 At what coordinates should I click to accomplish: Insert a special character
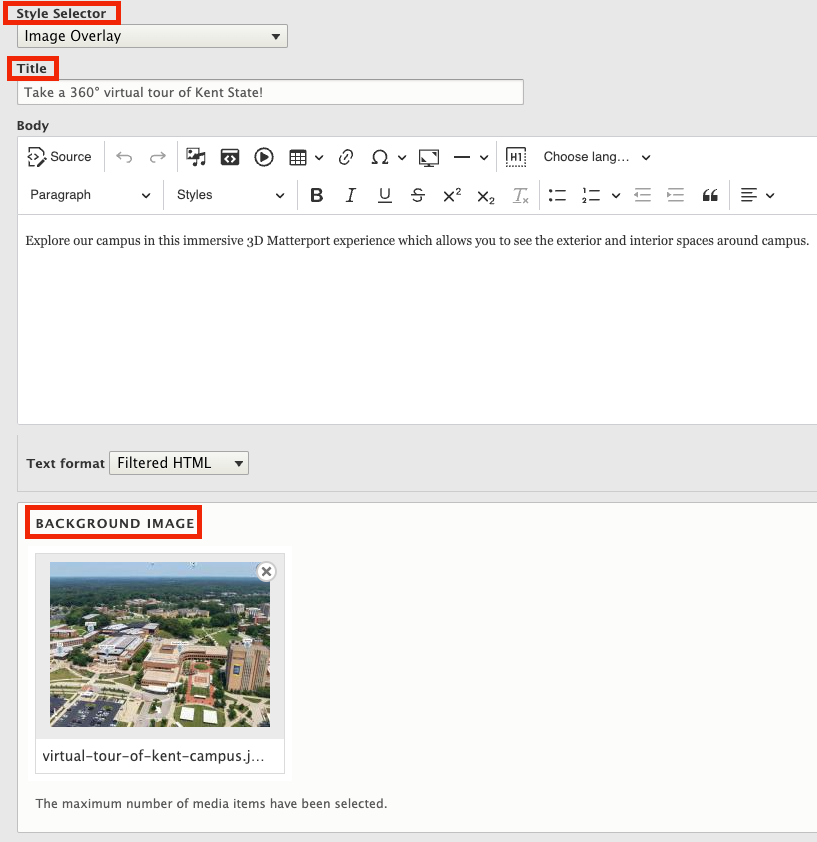381,157
